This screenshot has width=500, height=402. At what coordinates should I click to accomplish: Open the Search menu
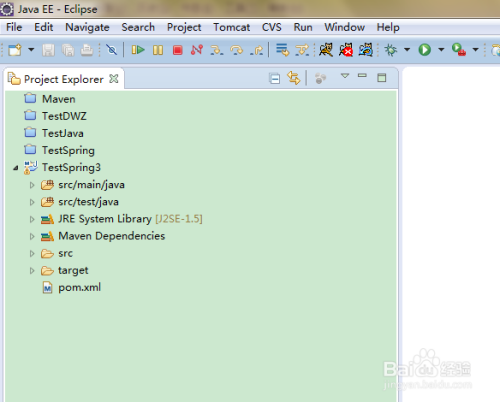pyautogui.click(x=138, y=27)
